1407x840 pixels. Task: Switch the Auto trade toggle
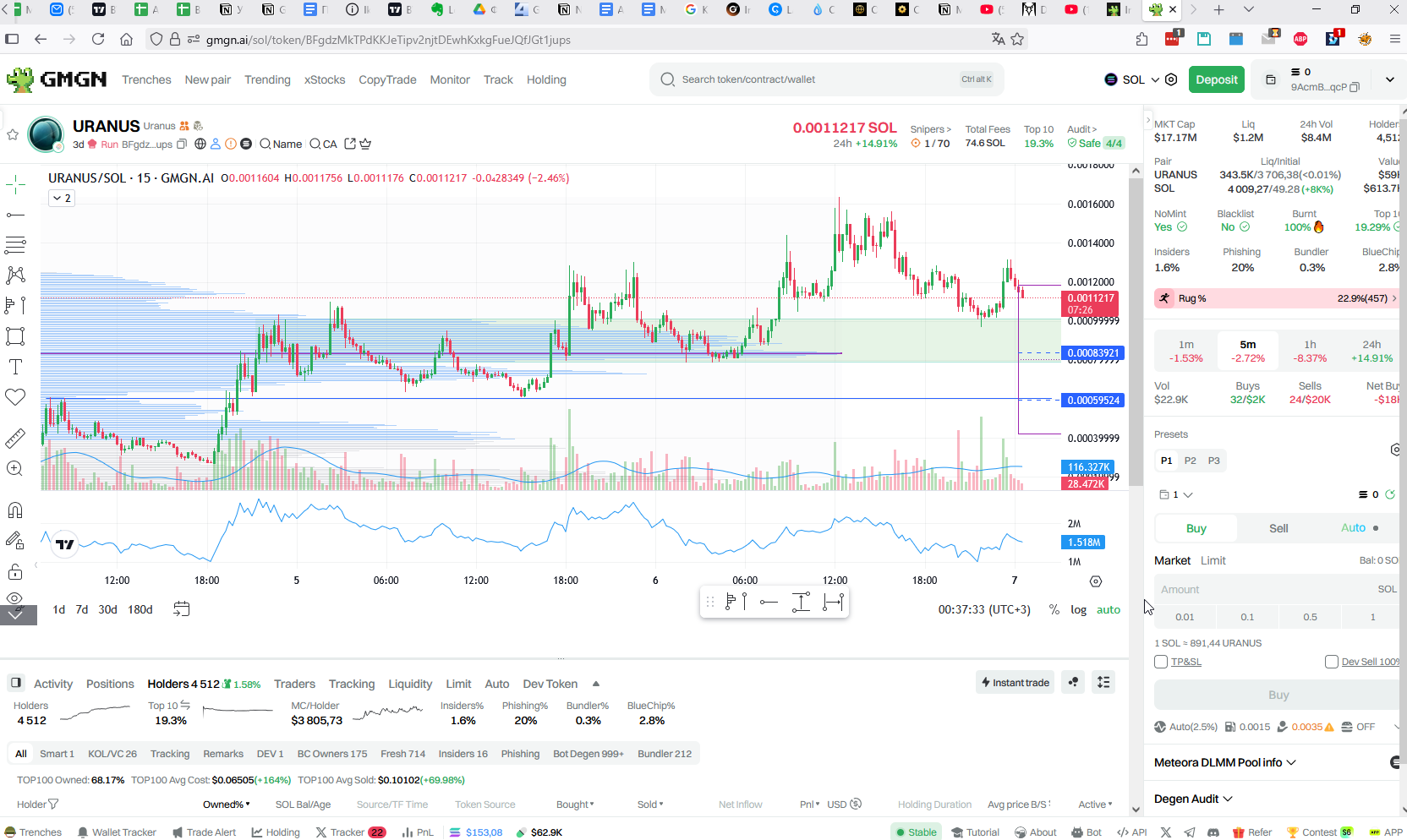(1360, 527)
